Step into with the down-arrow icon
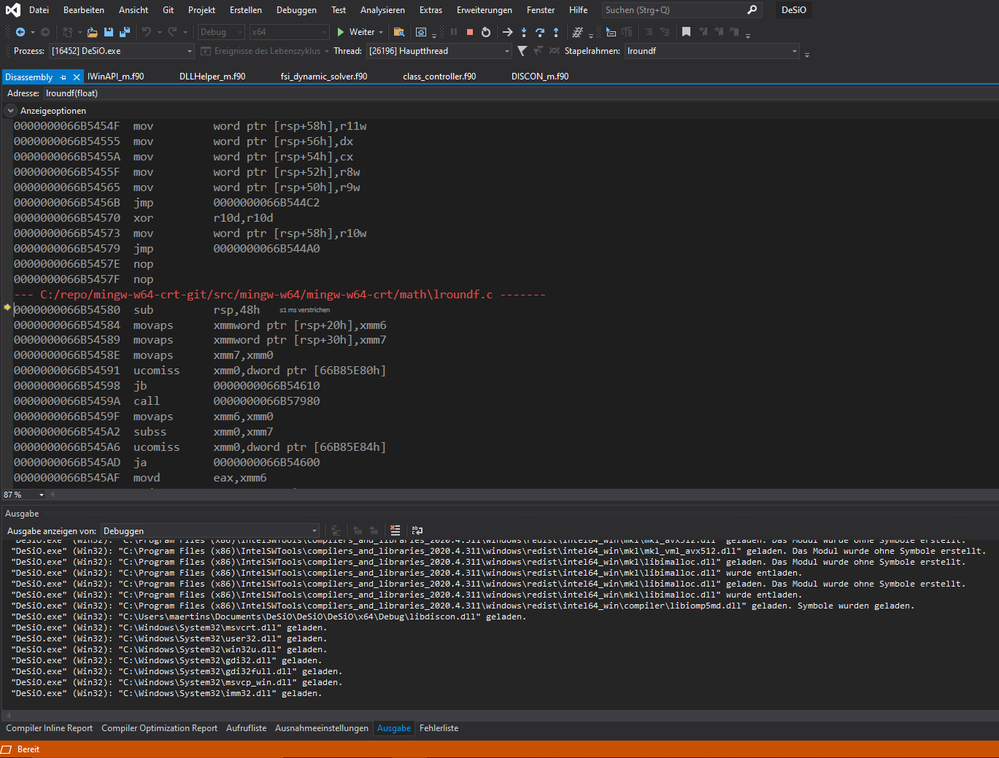 click(524, 32)
